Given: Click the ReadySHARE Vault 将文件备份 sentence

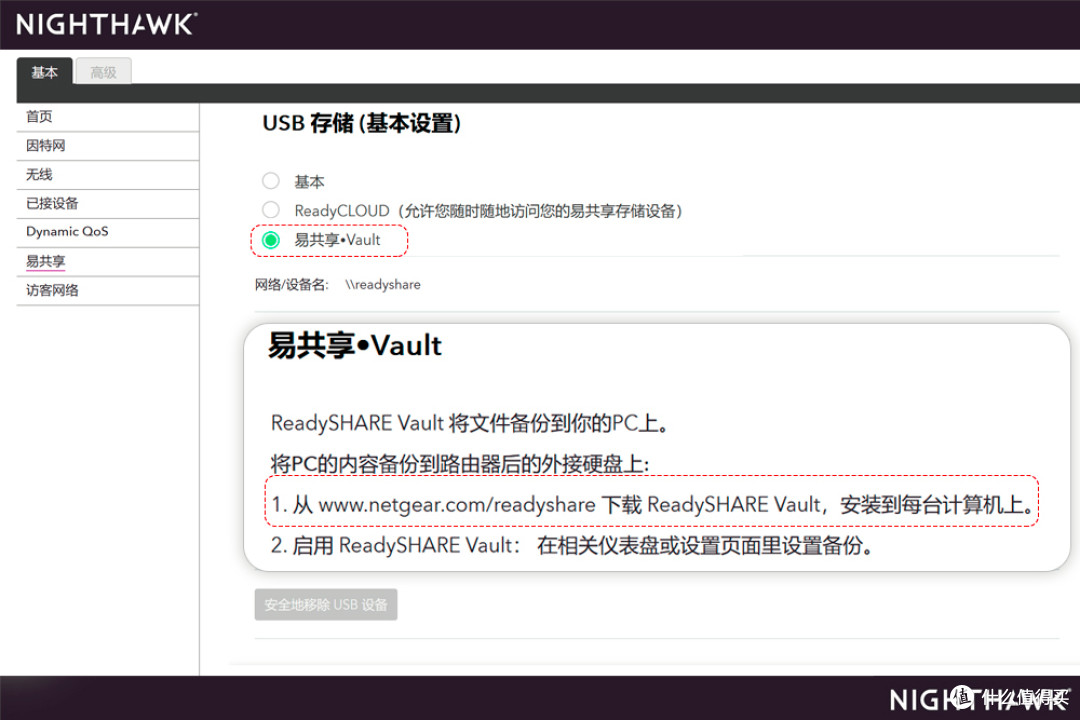Looking at the screenshot, I should click(x=470, y=423).
